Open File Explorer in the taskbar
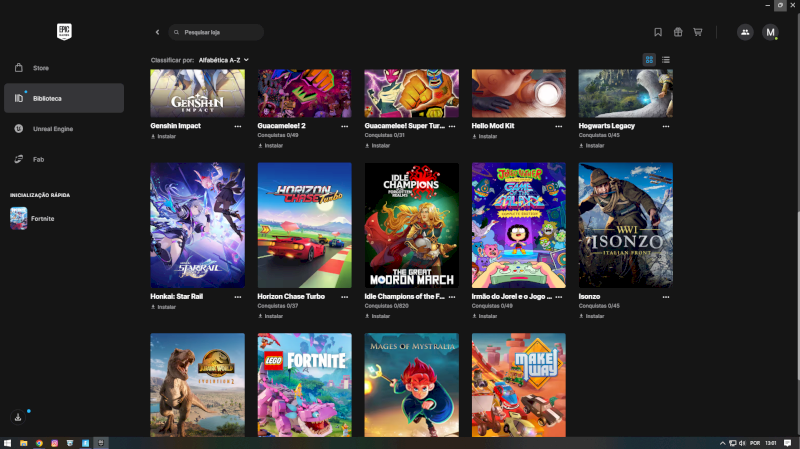 [23, 443]
